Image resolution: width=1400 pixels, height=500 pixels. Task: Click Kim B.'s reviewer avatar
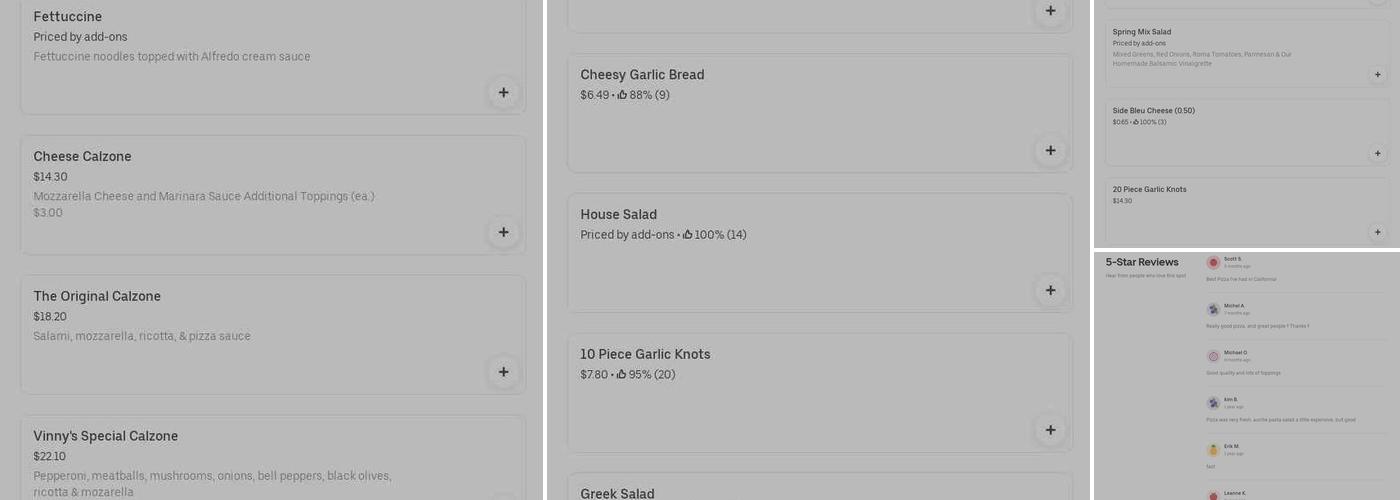tap(1213, 403)
